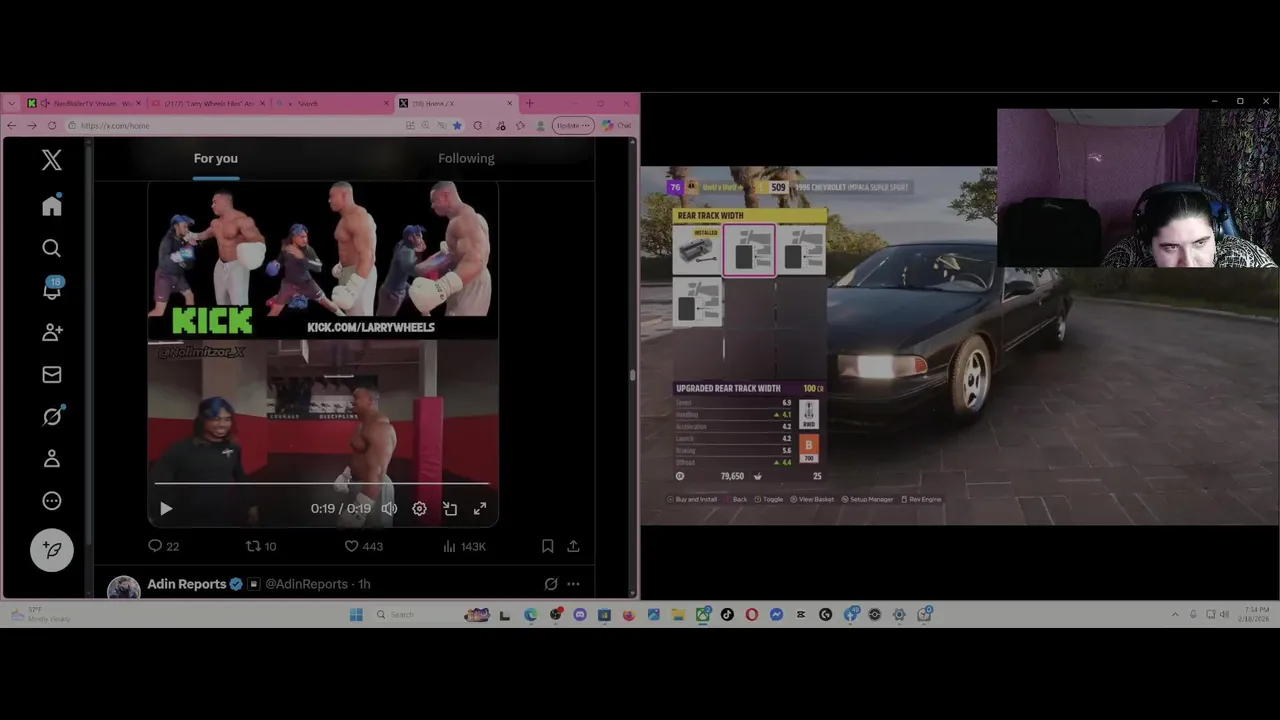Switch to the Larry Wheels Files browser tab
The image size is (1280, 720).
(207, 103)
